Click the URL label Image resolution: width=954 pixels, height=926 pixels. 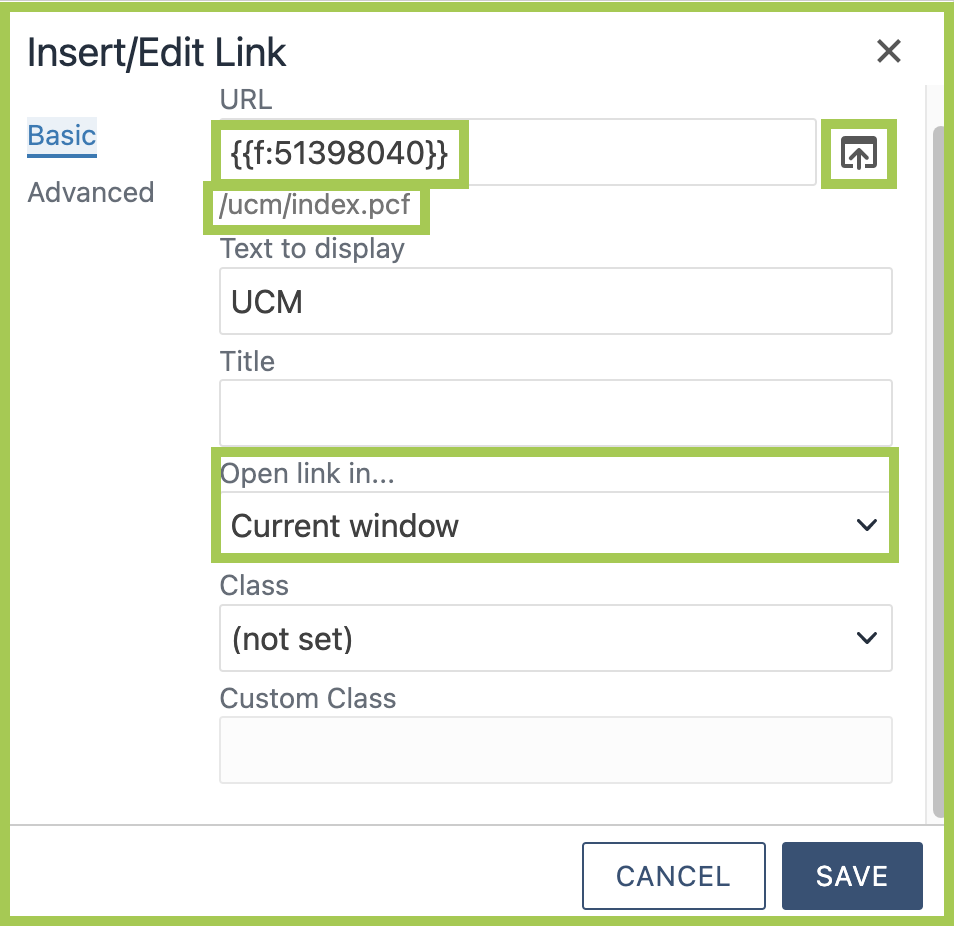pyautogui.click(x=246, y=99)
